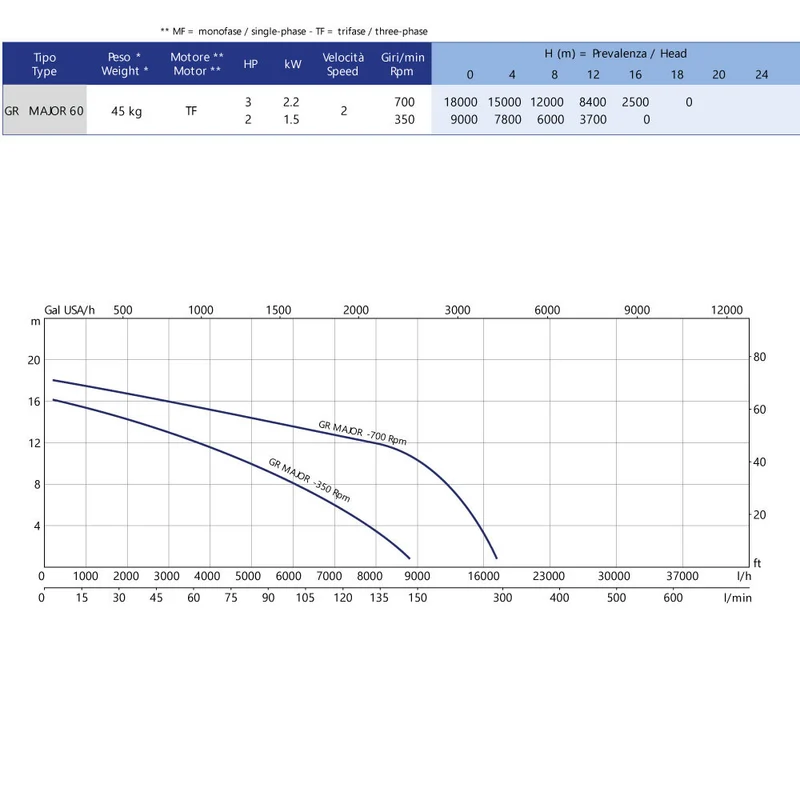Click the Giri/min Rpm column header
800x800 pixels.
[x=403, y=64]
